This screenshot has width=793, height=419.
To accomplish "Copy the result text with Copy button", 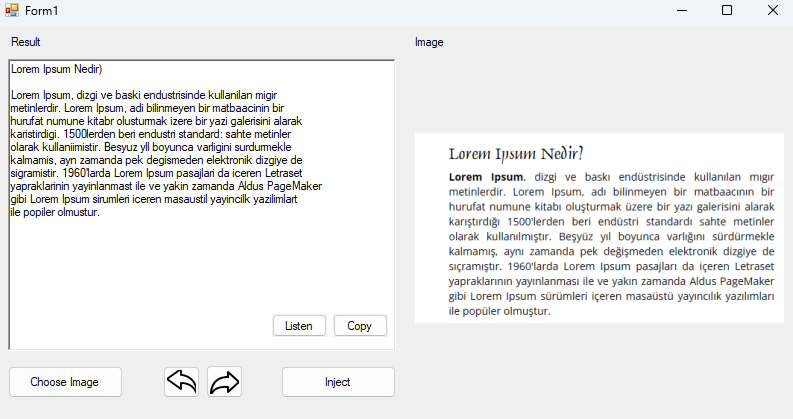I will pyautogui.click(x=360, y=326).
